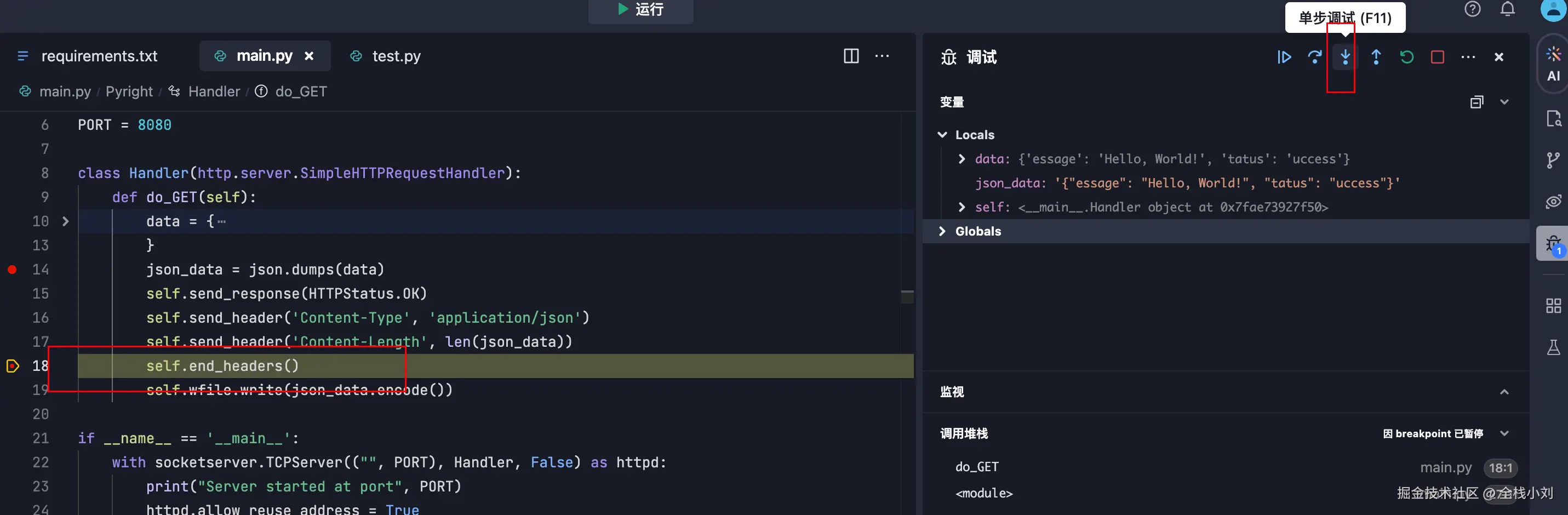Toggle the breakpoint on line 14

click(x=12, y=269)
